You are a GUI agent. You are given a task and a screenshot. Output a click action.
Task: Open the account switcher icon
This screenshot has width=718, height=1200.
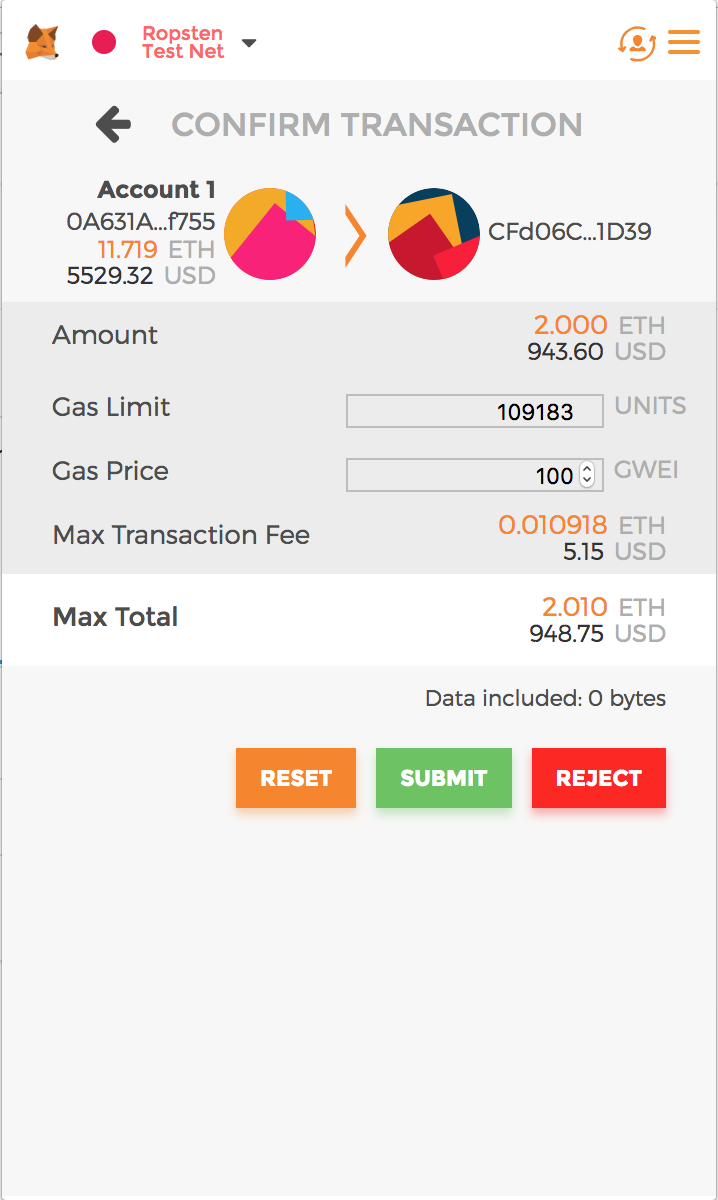point(636,42)
